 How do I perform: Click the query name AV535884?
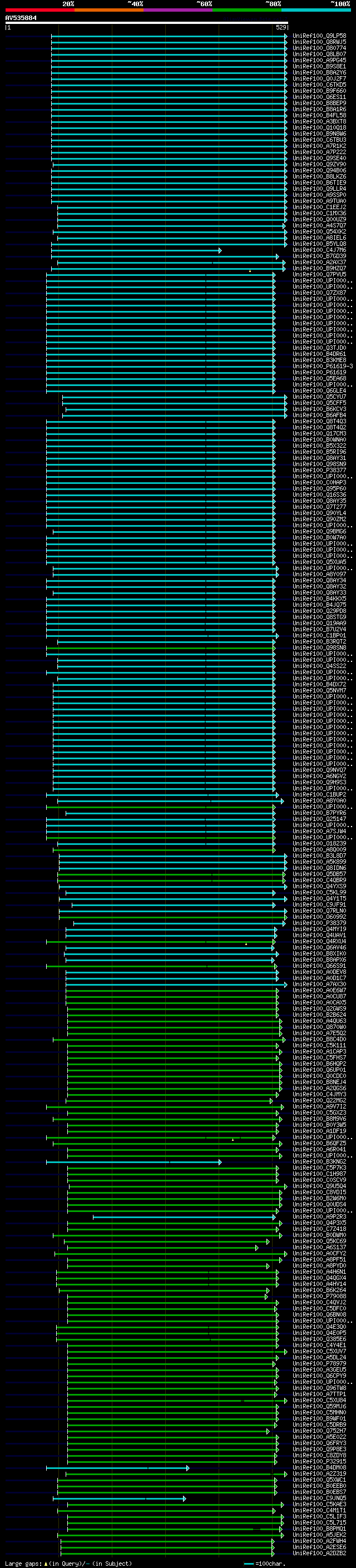[21, 18]
